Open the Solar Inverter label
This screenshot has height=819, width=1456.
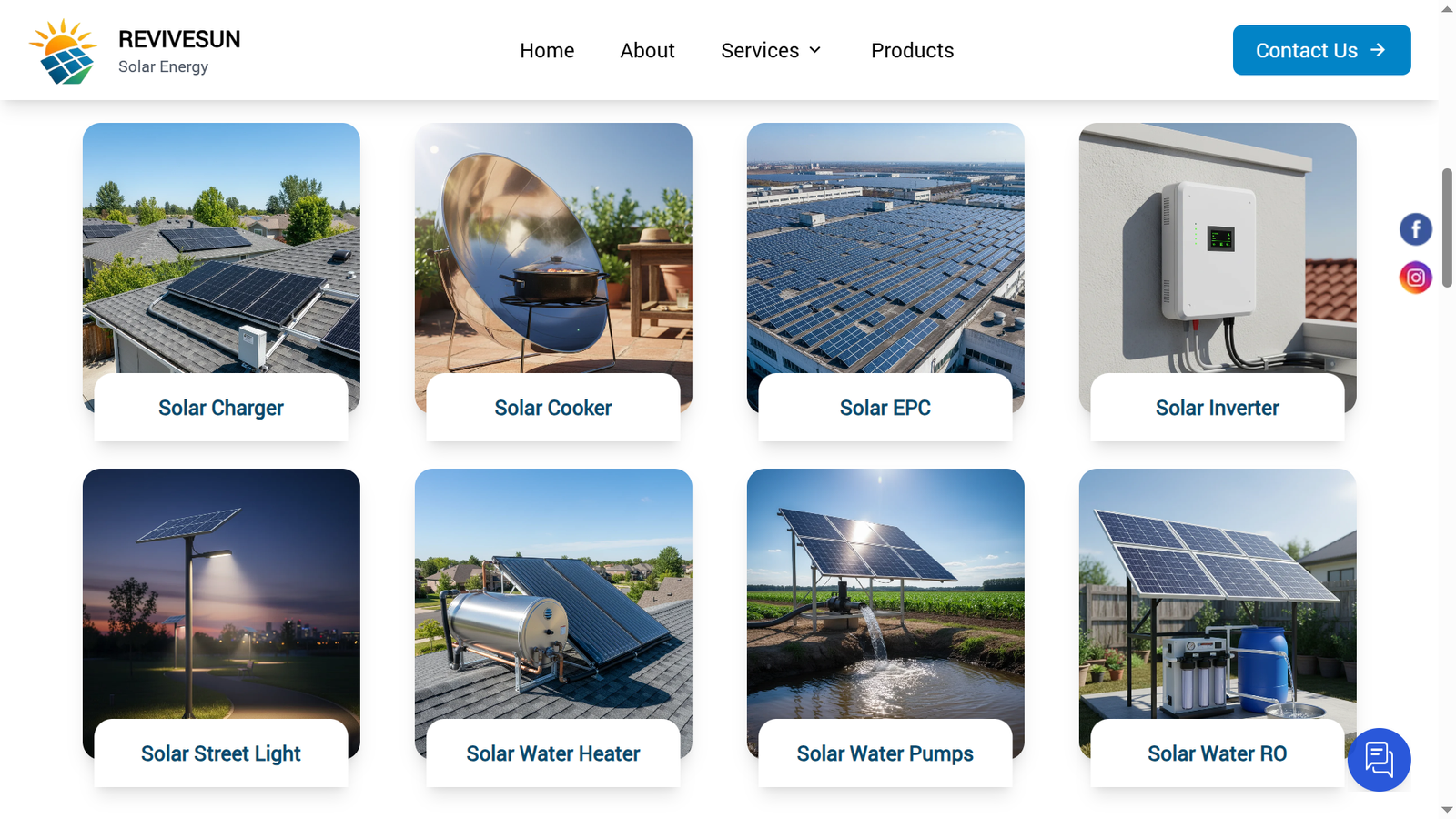(x=1217, y=408)
